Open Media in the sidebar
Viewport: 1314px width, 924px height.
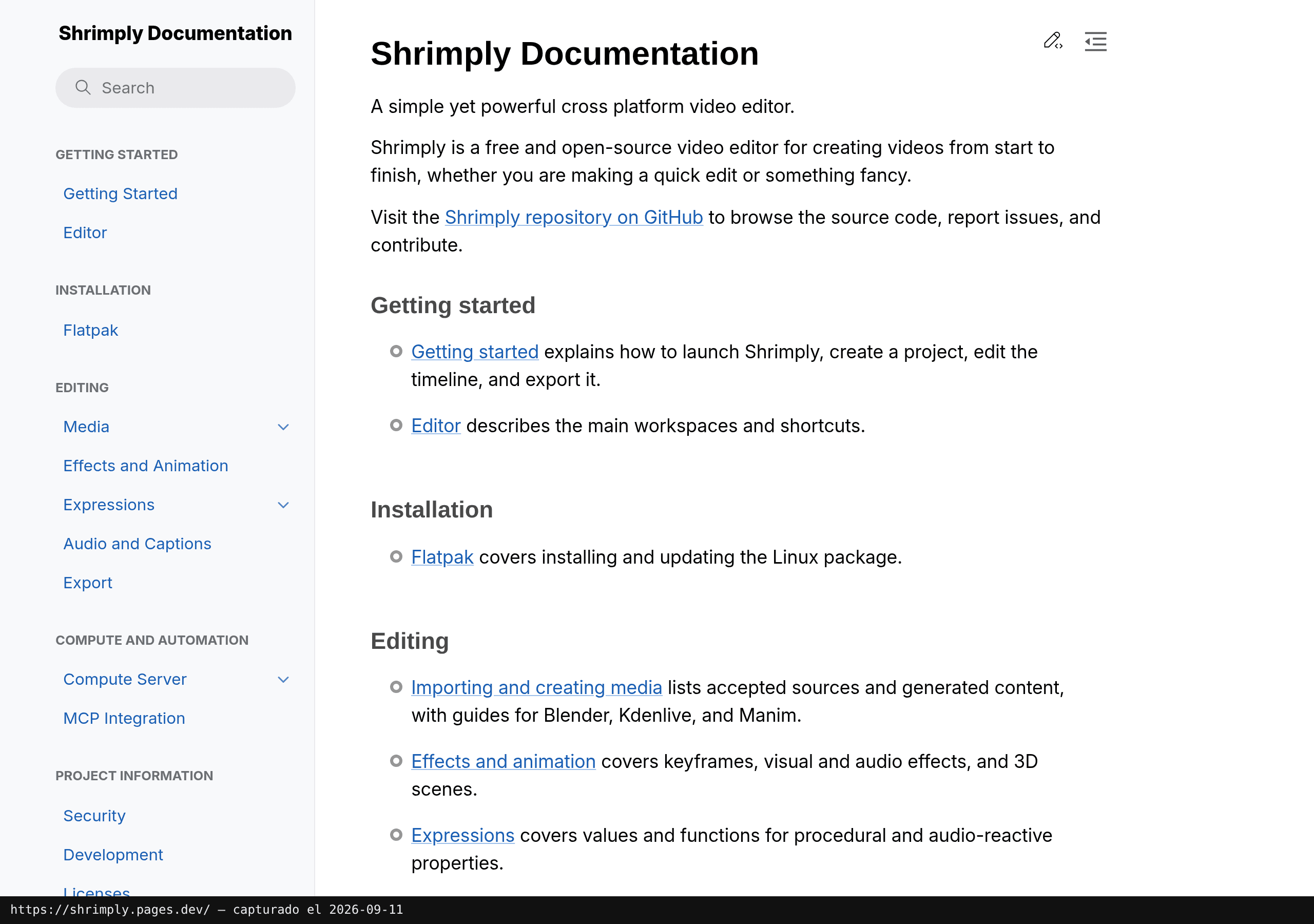pyautogui.click(x=86, y=427)
